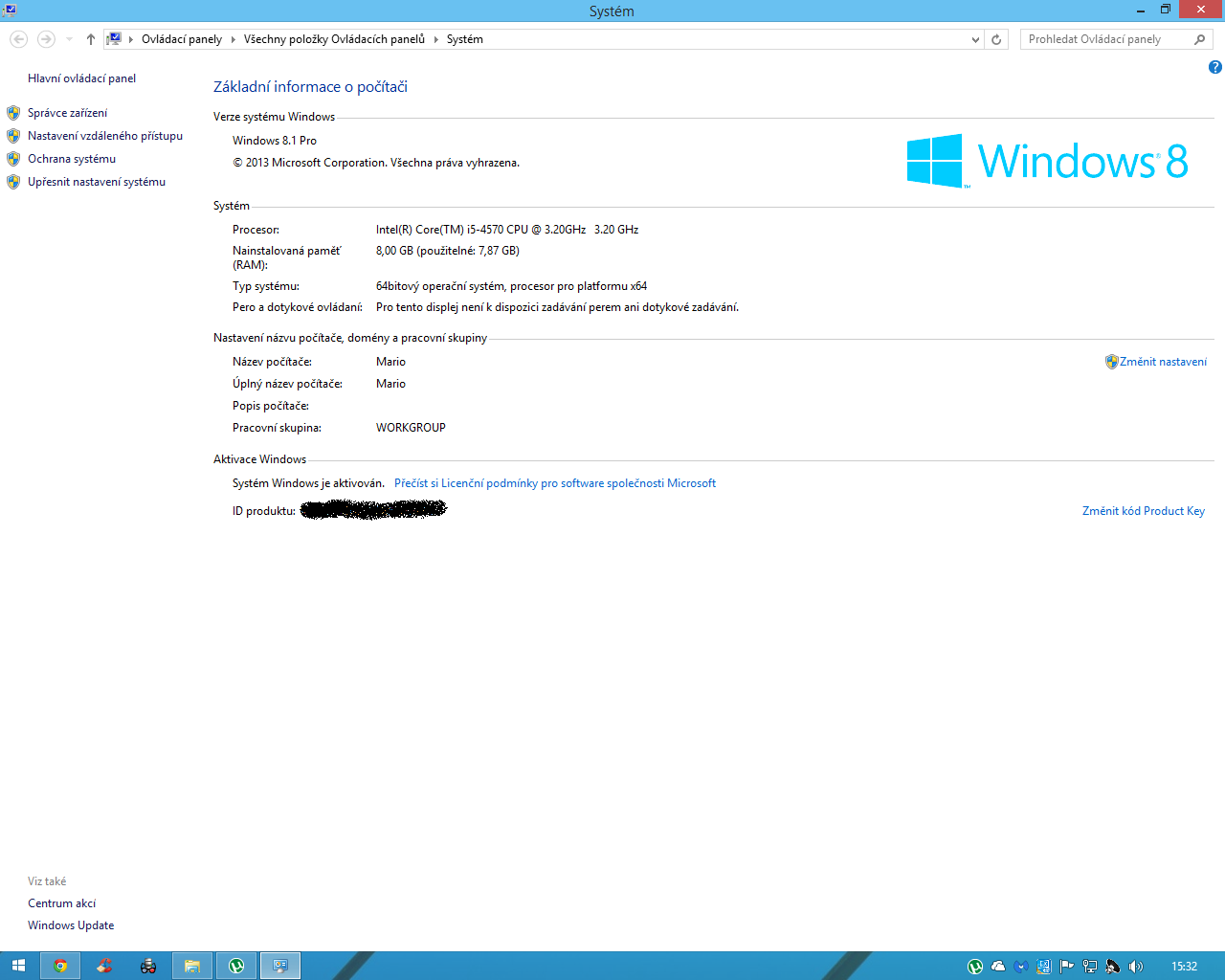The image size is (1225, 980).
Task: Open File Explorer from the taskbar
Action: tap(192, 966)
